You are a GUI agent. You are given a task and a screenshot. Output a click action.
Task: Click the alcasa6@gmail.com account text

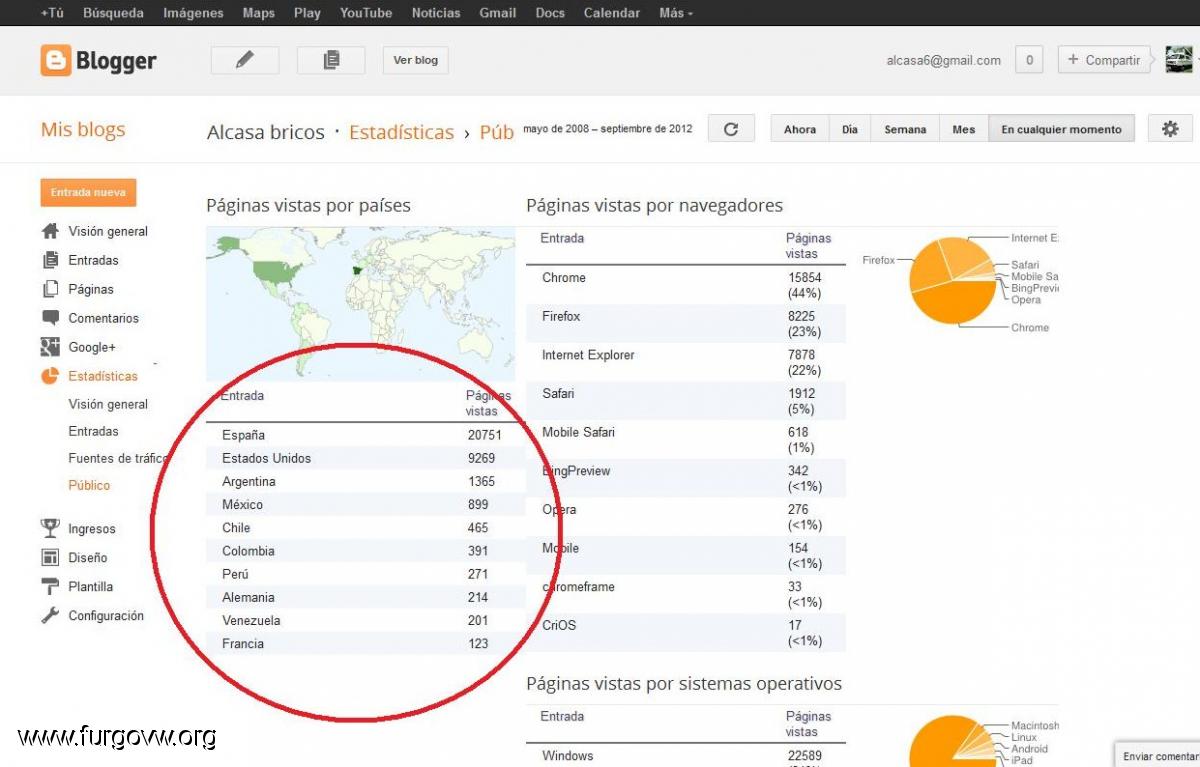point(943,60)
